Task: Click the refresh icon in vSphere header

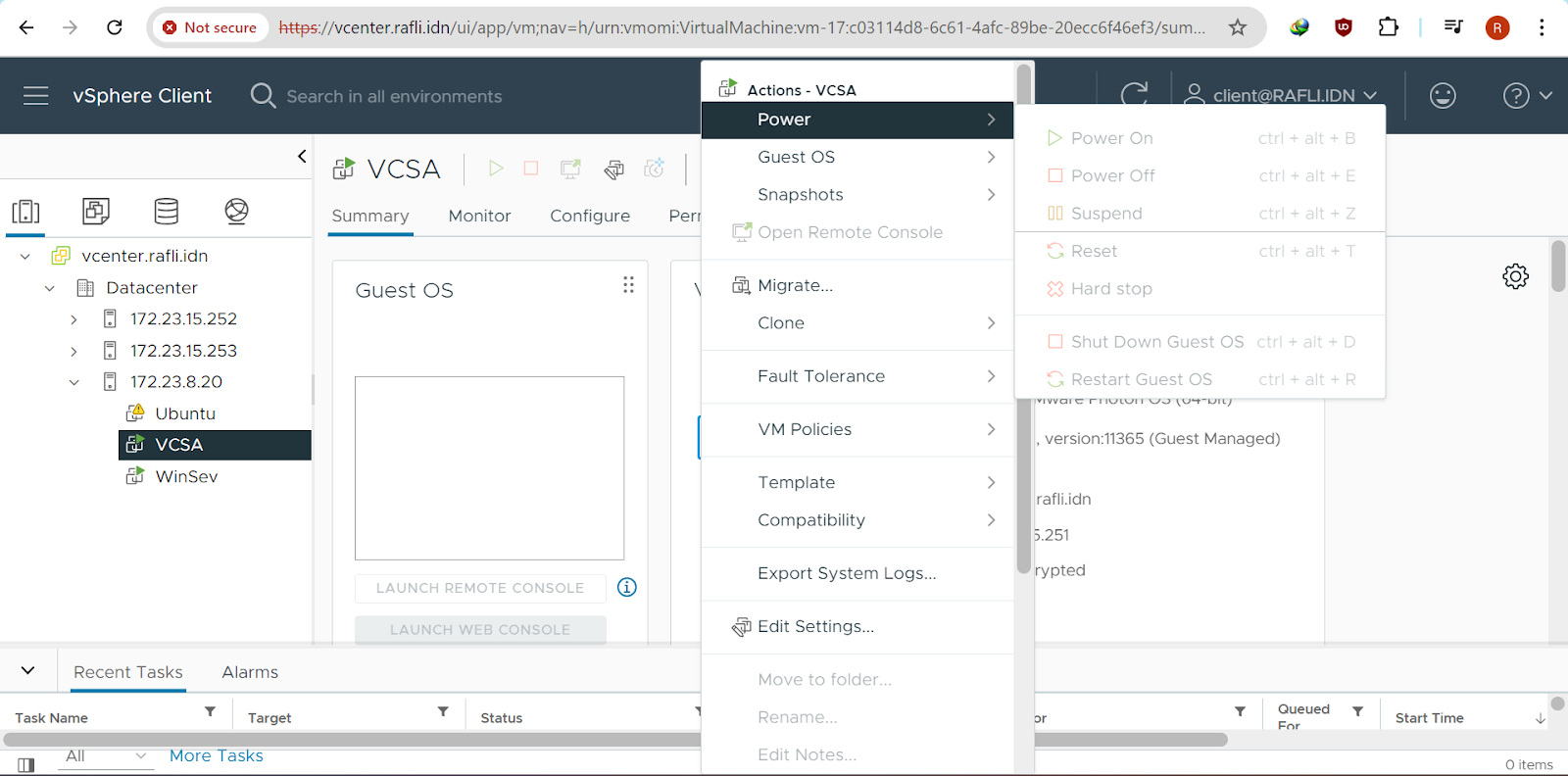Action: point(1134,93)
